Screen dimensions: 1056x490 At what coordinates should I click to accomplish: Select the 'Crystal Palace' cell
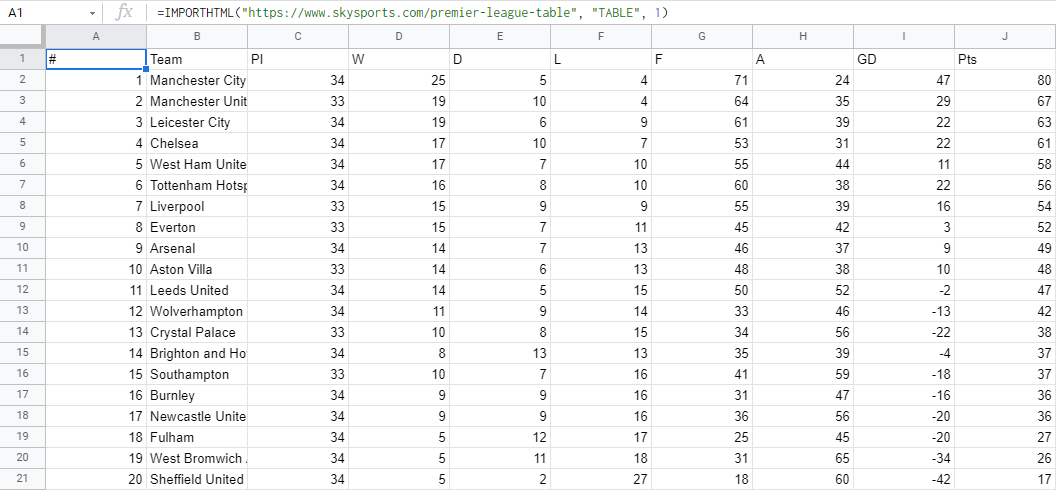[197, 332]
